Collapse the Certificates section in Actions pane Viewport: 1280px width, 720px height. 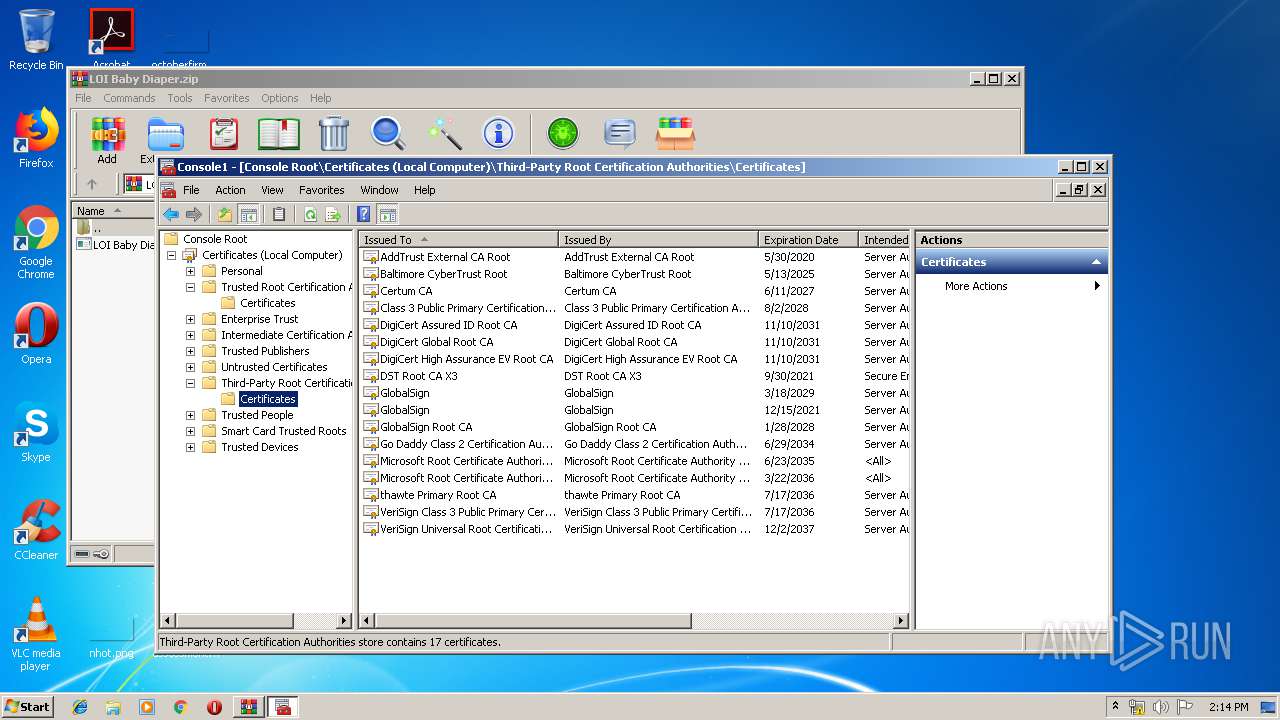pyautogui.click(x=1096, y=262)
